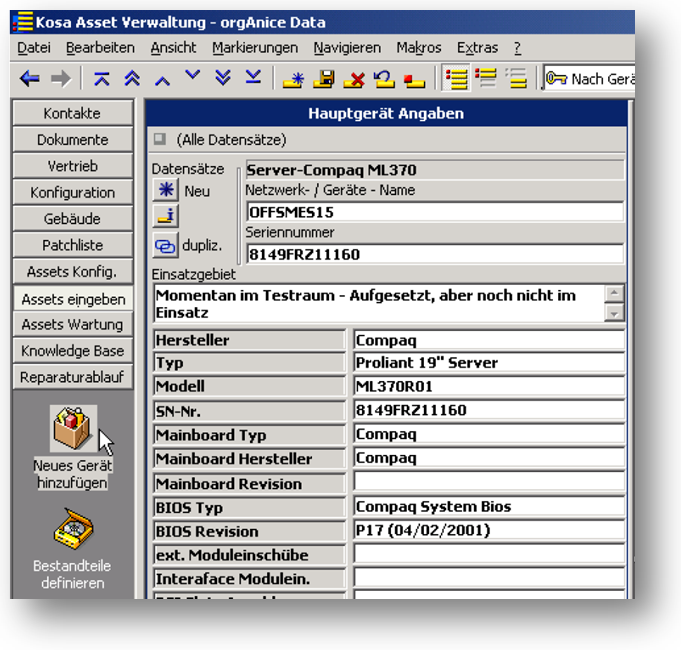The height and width of the screenshot is (650, 681).
Task: Click Neues Gerät hinzufügen box icon
Action: click(73, 428)
